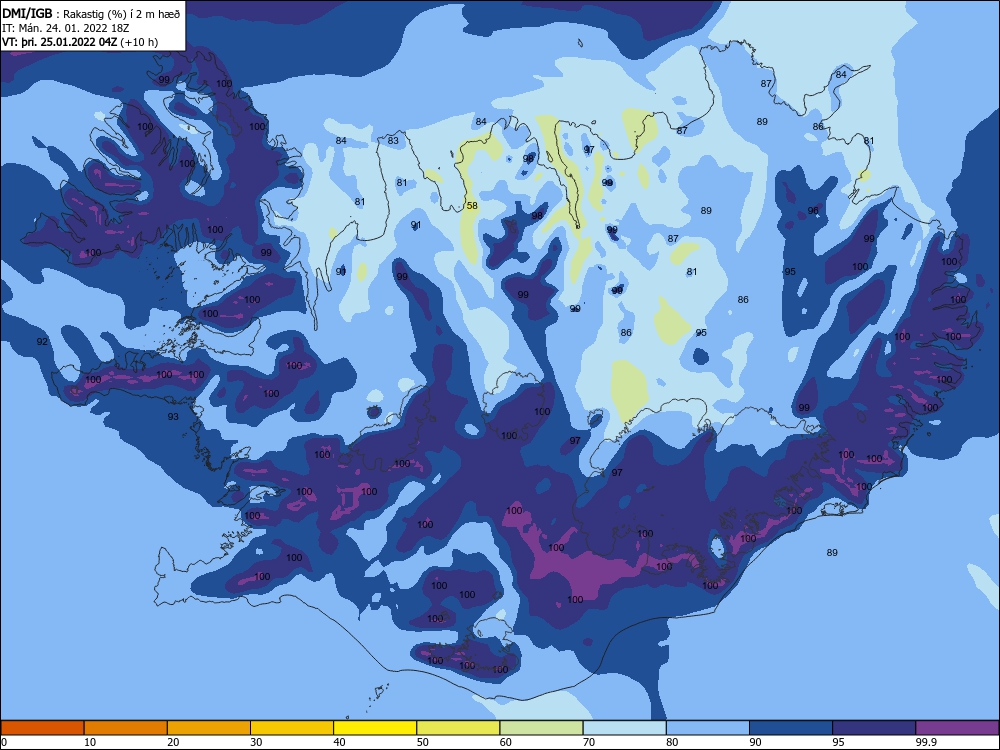This screenshot has height=750, width=1000.
Task: Click the 'VT: þri. 25.01.2022 04Z (+10 h)' line
Action: click(80, 42)
